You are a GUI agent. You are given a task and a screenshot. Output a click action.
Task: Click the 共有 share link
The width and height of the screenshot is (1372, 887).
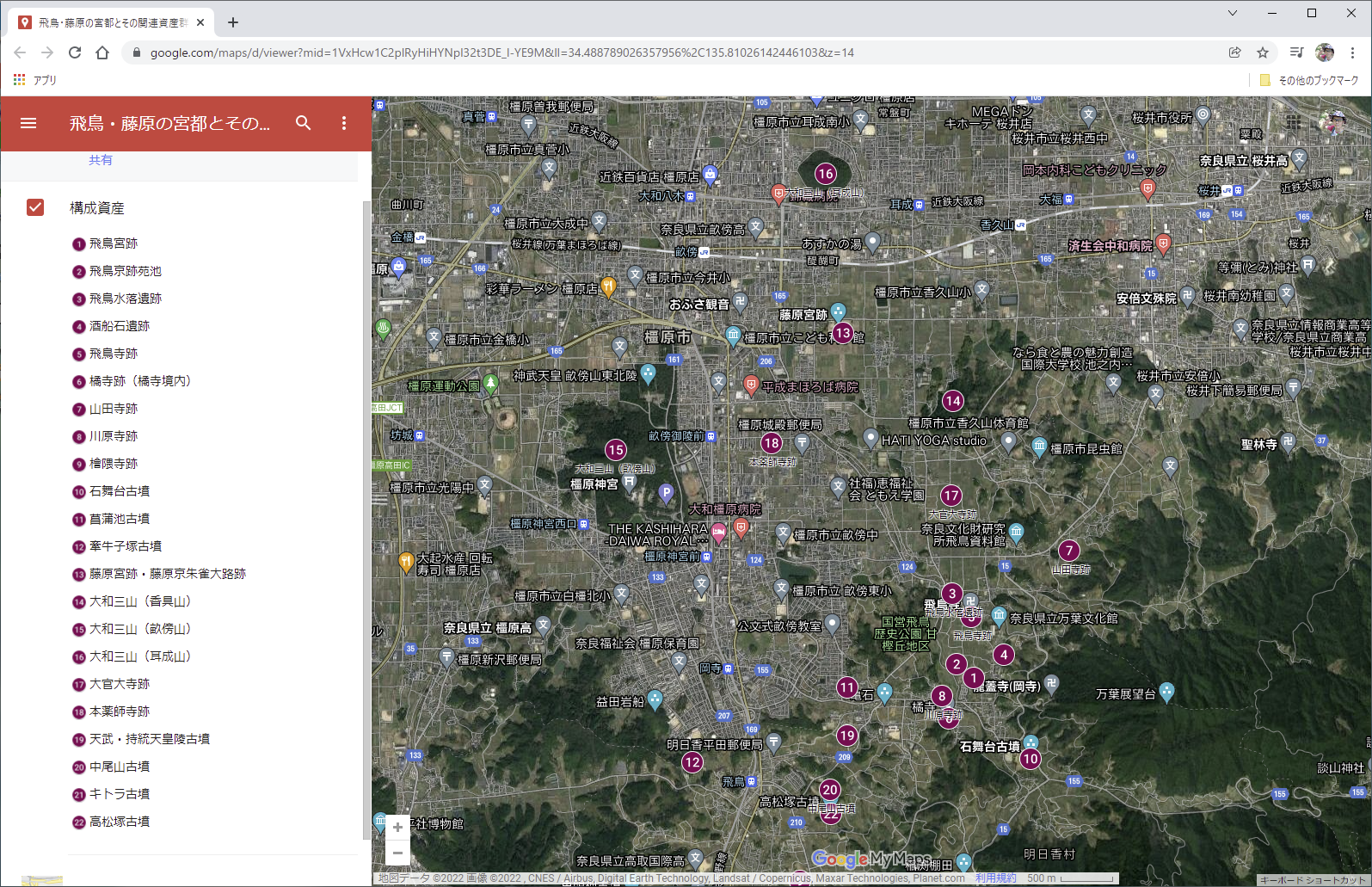[101, 160]
